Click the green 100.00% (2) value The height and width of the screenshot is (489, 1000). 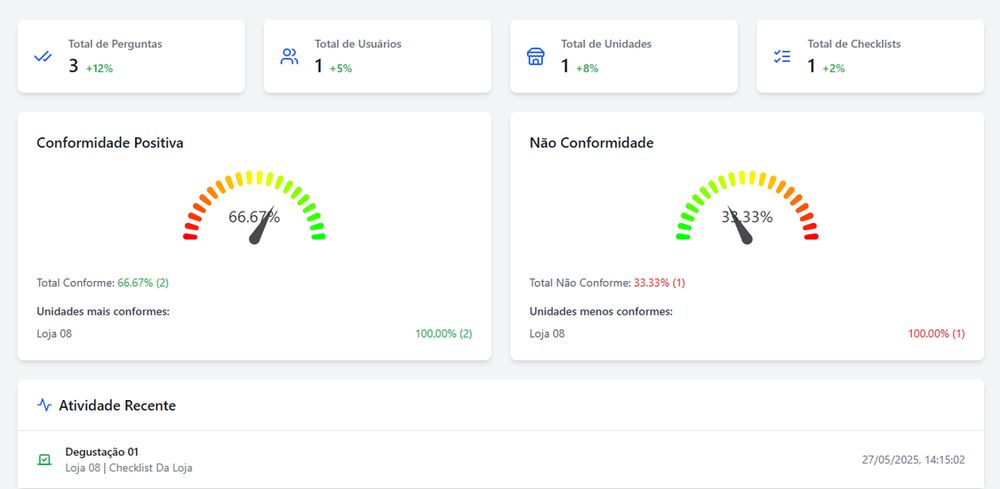click(444, 333)
